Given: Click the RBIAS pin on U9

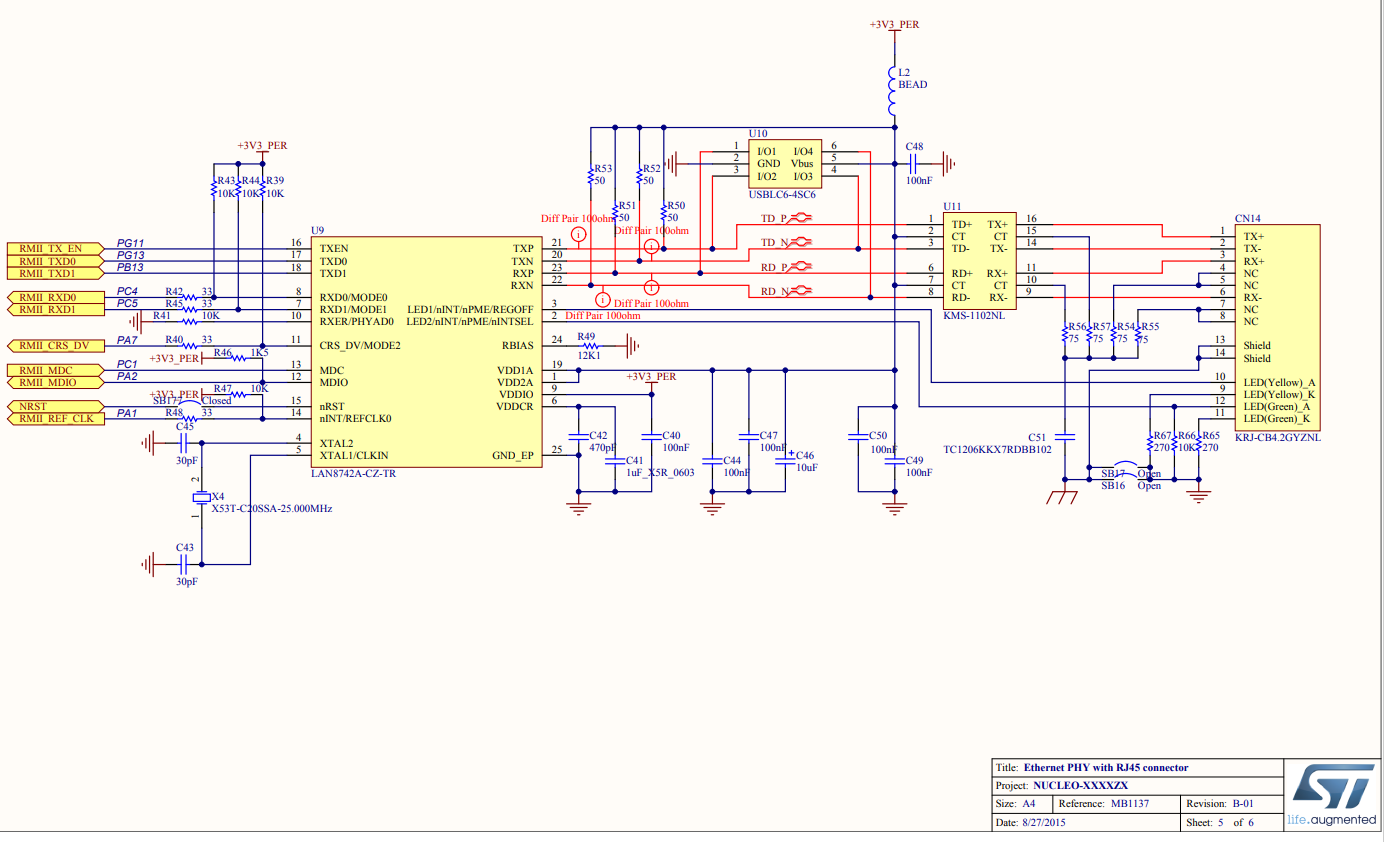Looking at the screenshot, I should coord(516,346).
